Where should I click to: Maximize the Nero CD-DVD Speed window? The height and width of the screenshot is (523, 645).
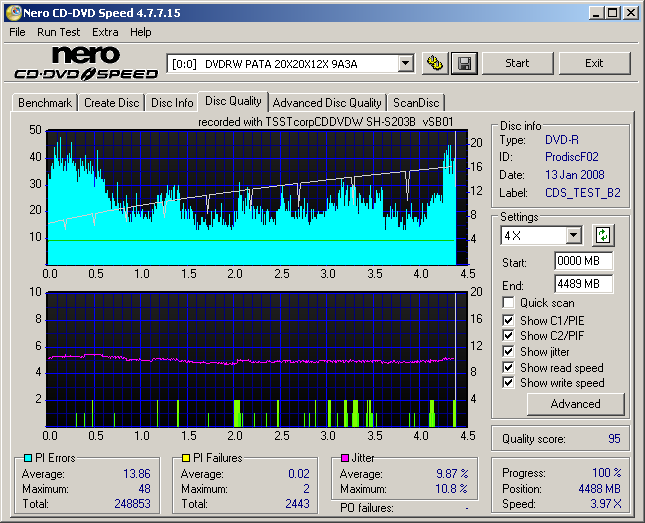613,13
